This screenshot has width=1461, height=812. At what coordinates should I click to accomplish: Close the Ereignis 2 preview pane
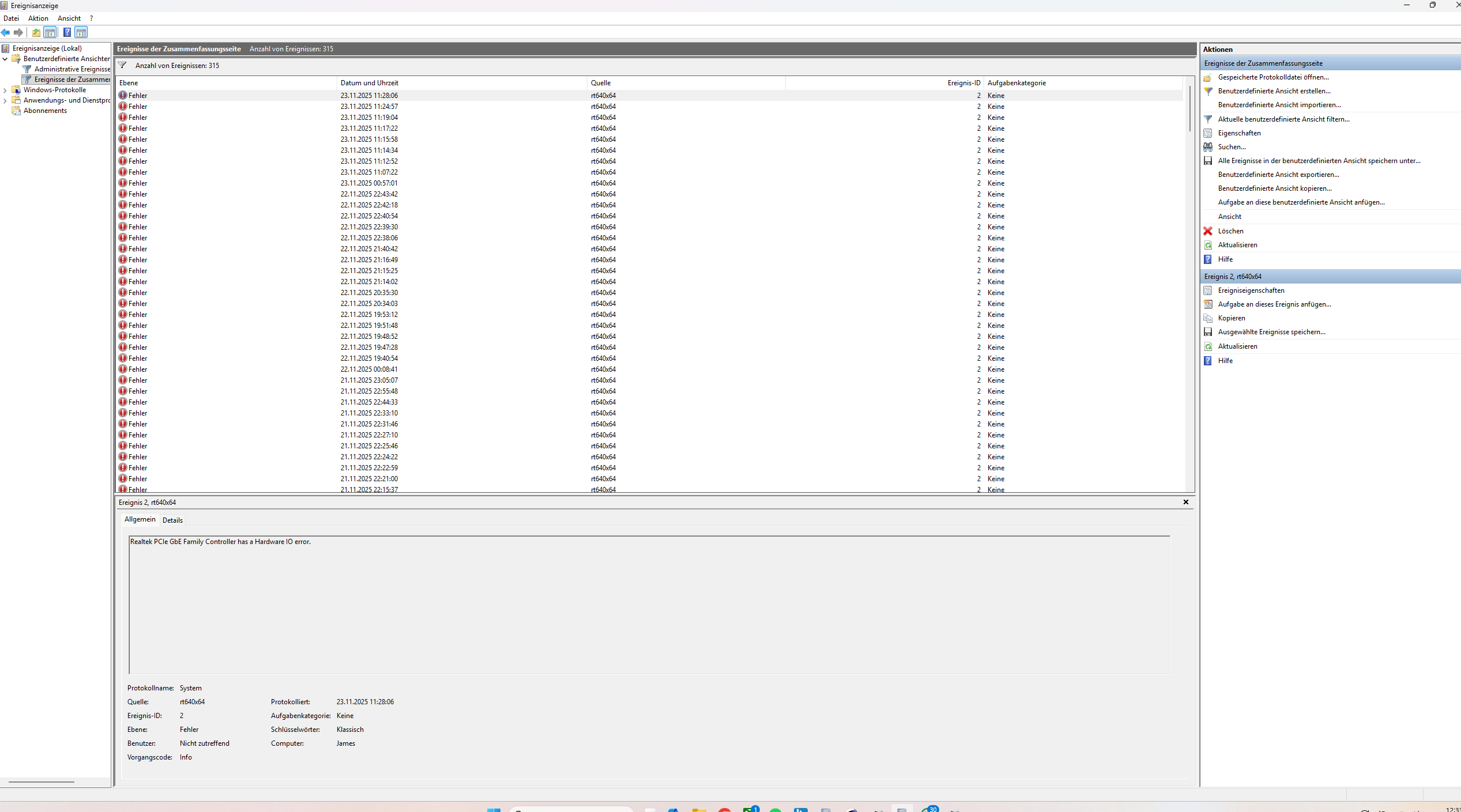point(1186,502)
